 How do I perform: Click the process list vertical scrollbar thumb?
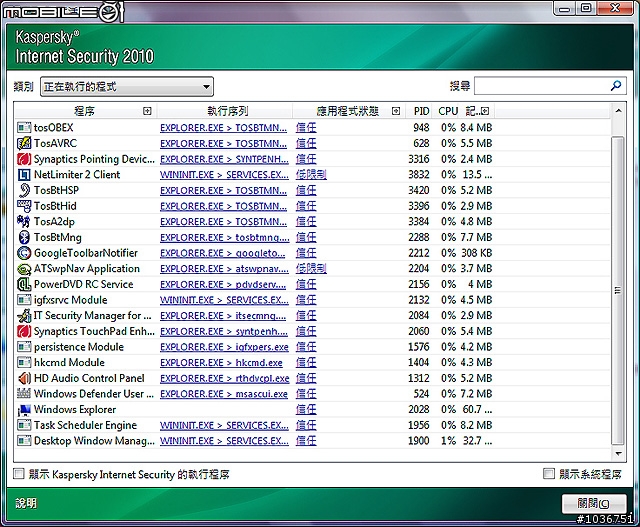click(x=618, y=291)
